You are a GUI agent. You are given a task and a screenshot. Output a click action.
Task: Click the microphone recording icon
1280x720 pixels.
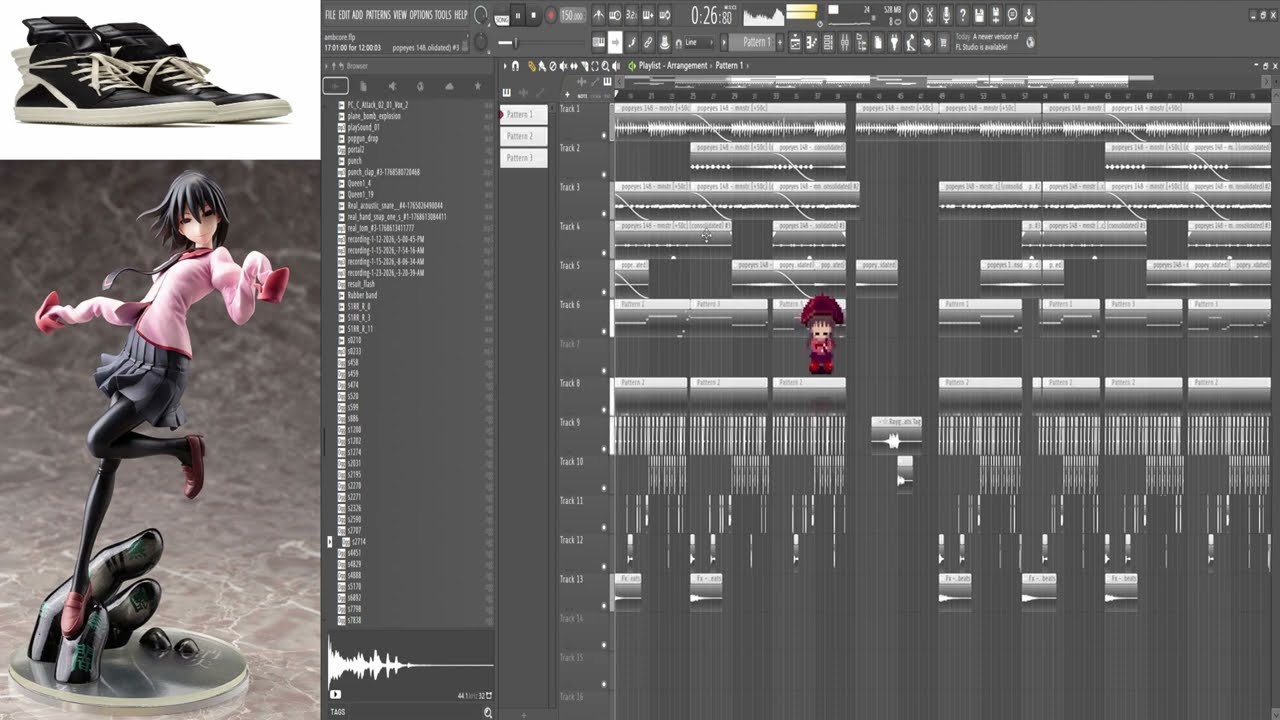pos(946,15)
